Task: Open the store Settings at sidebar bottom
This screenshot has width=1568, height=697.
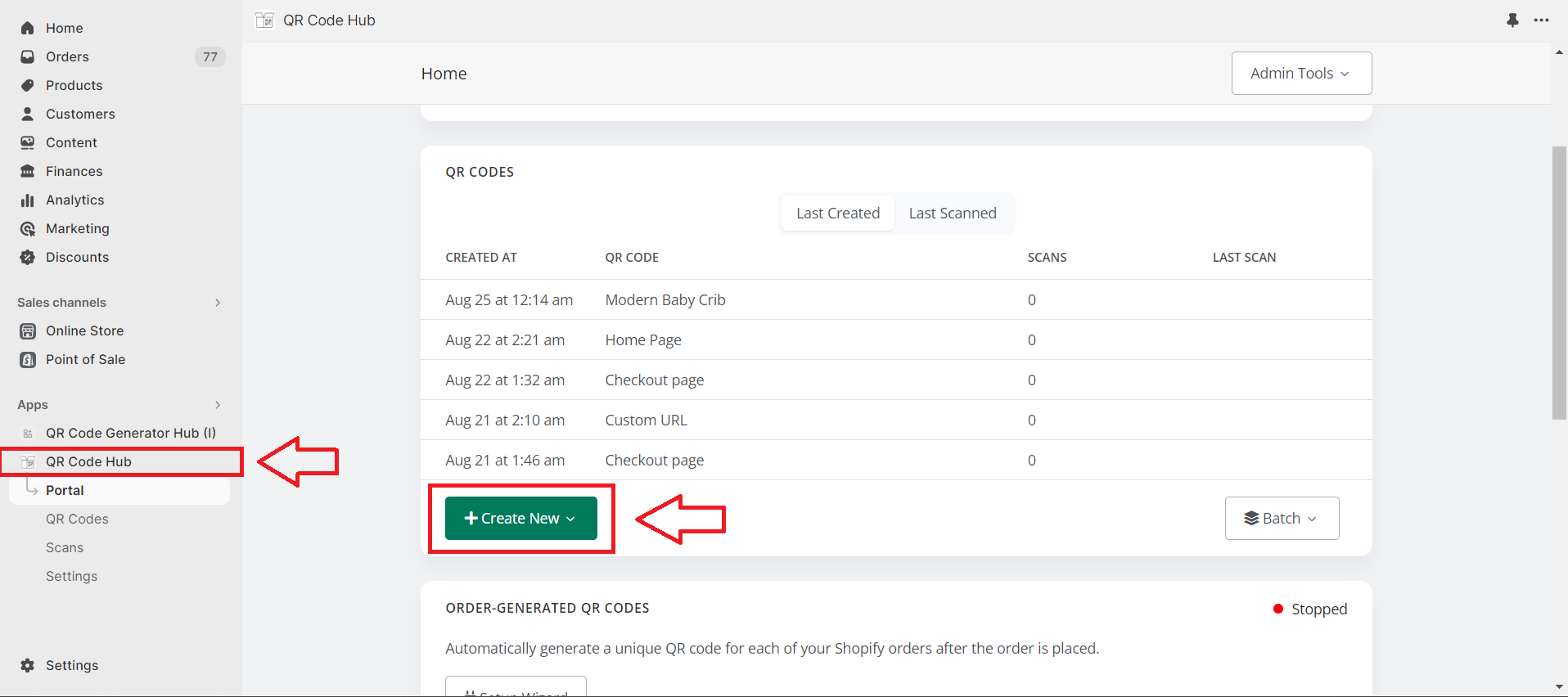Action: pos(72,665)
